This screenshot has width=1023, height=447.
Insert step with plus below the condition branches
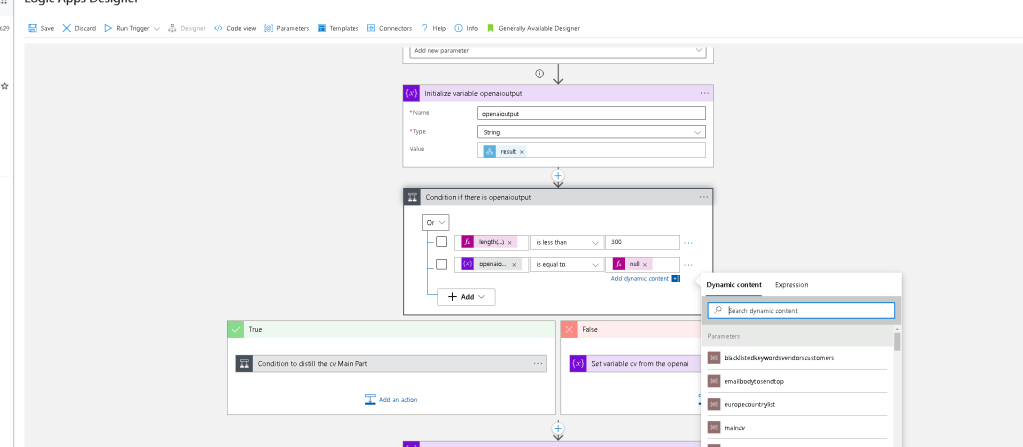pyautogui.click(x=558, y=428)
